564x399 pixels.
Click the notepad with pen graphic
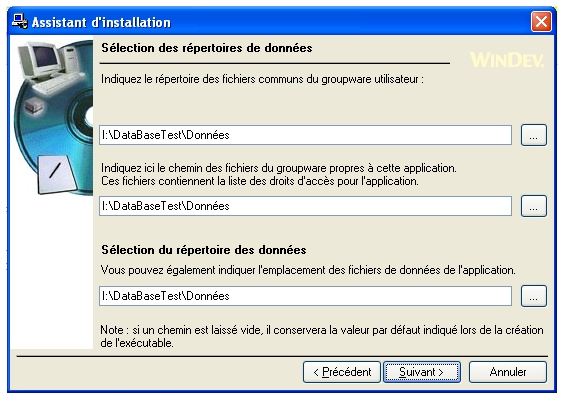(x=57, y=174)
